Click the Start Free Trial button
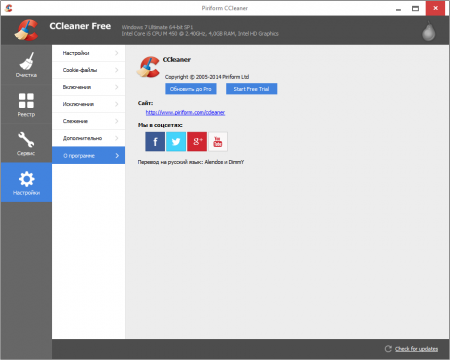This screenshot has width=450, height=360. pos(251,89)
